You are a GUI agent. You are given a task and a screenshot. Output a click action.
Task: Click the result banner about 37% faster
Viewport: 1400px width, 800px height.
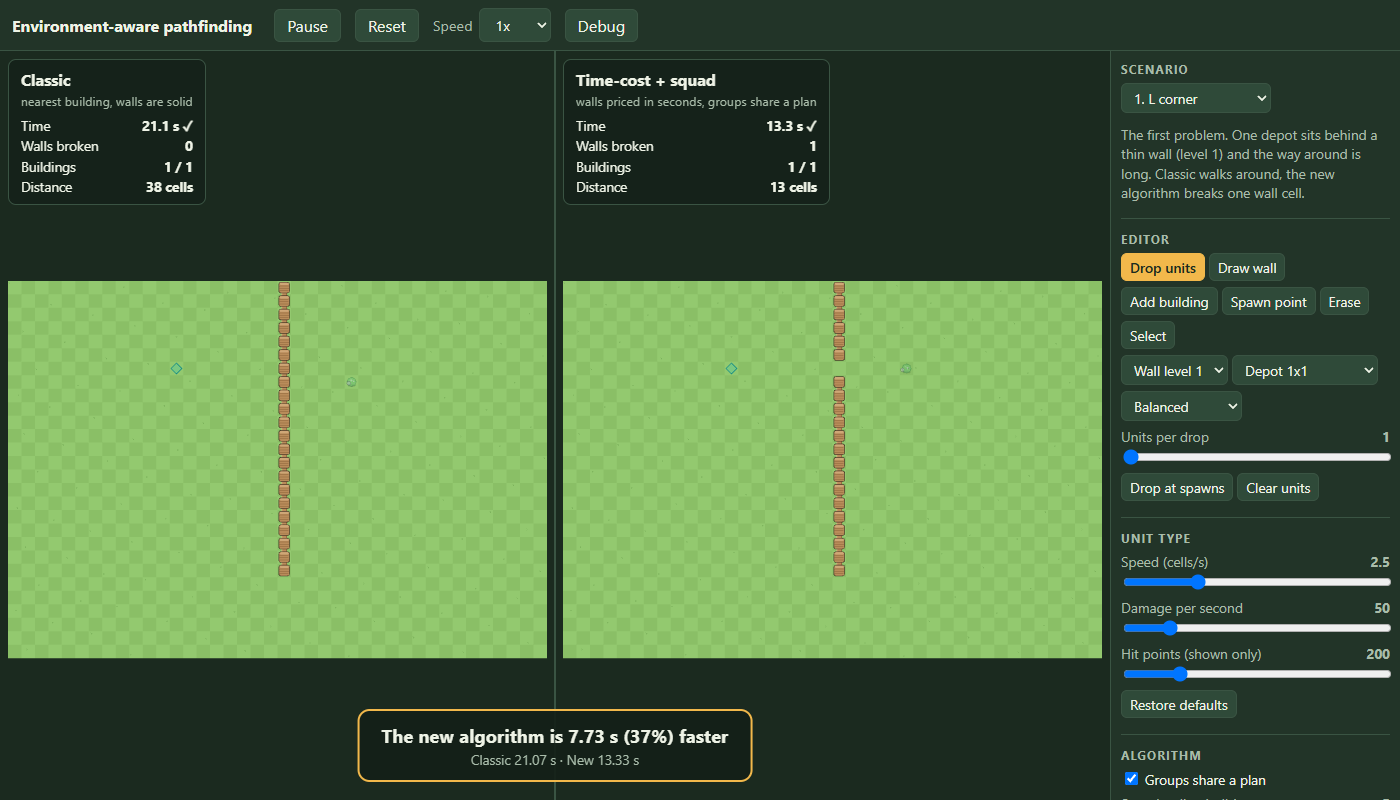click(x=555, y=745)
